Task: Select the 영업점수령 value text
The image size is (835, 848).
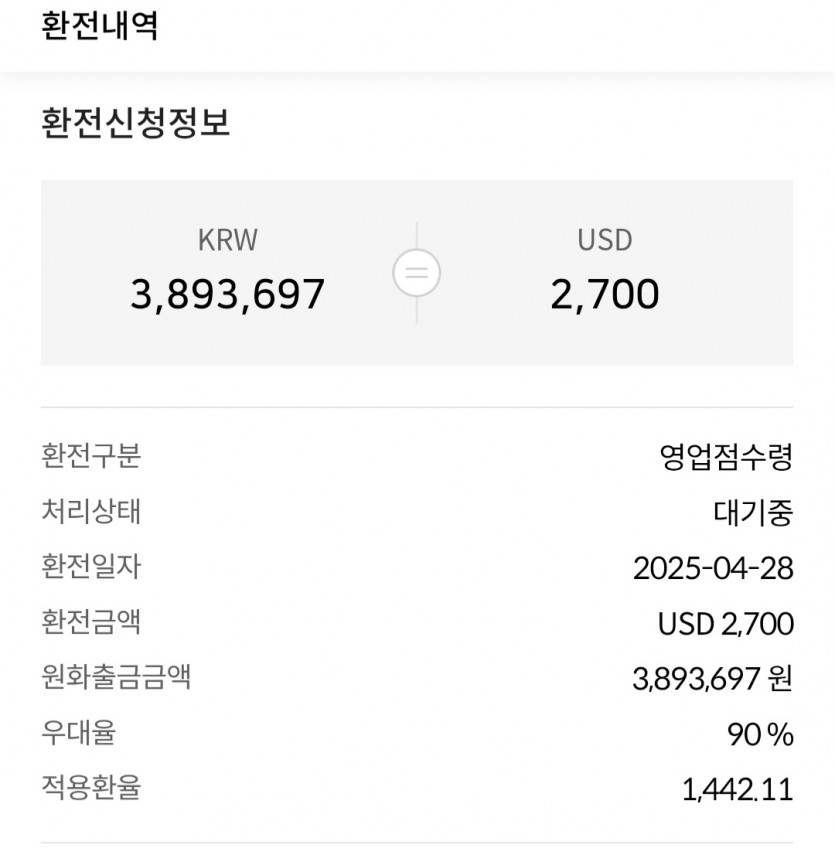Action: pyautogui.click(x=726, y=458)
